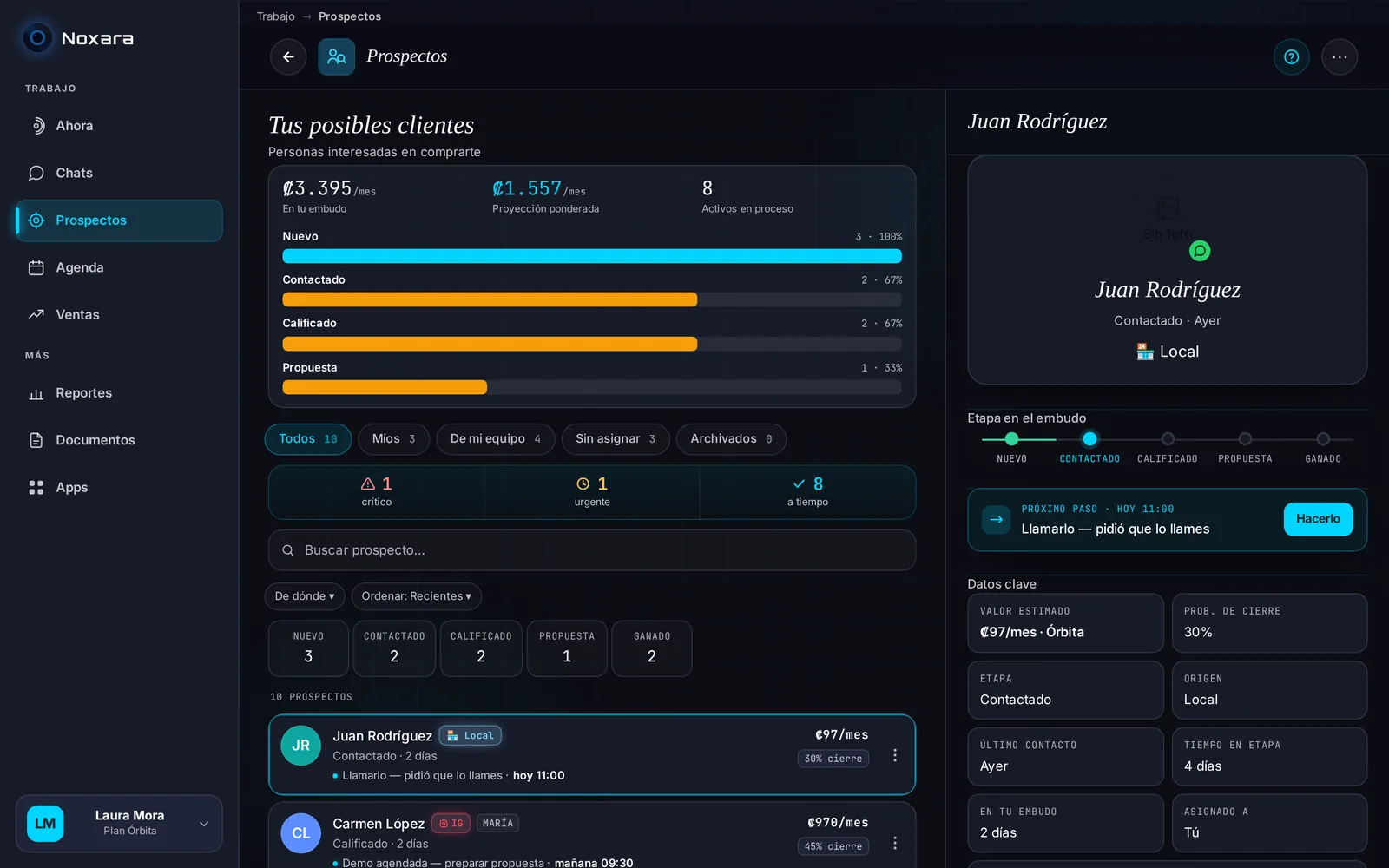Filter list to Ganado stage card
This screenshot has height=868, width=1389.
point(652,648)
